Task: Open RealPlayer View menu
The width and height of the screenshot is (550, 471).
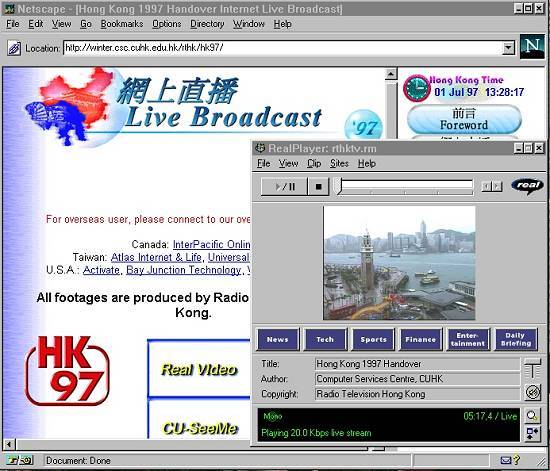Action: tap(288, 163)
